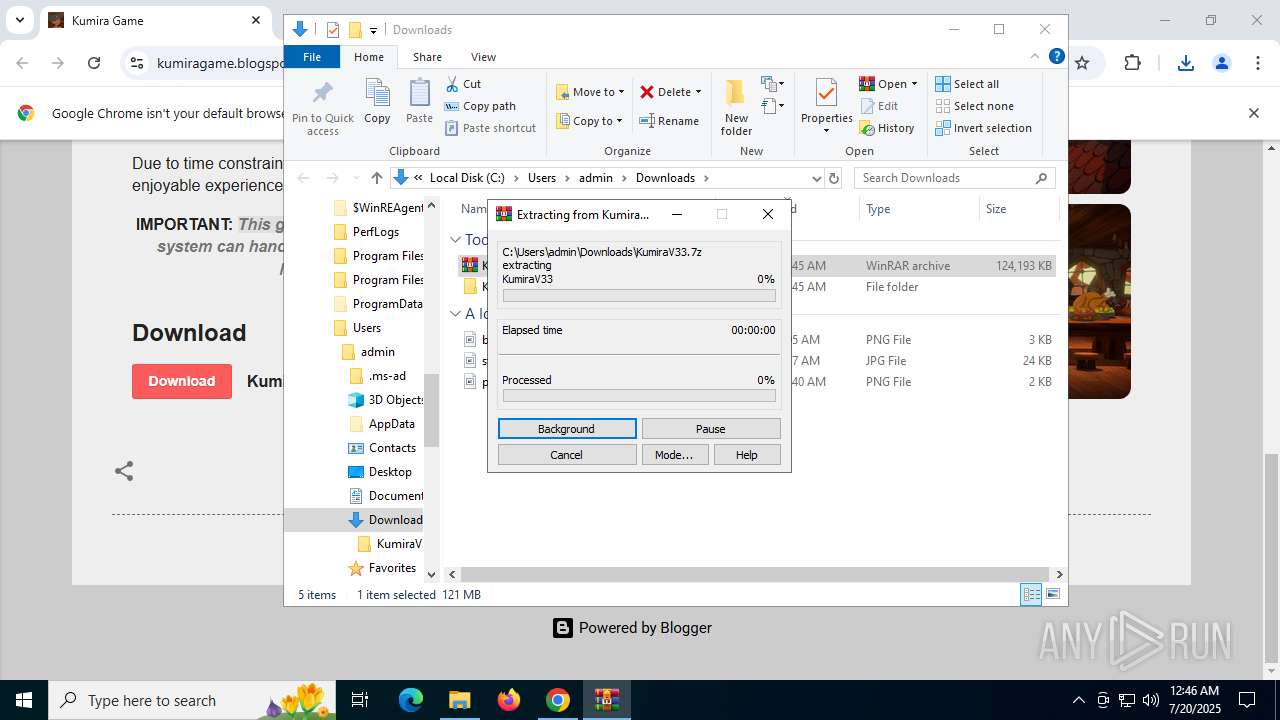Switch to details view icon in status bar
Screen dimensions: 1280x720
pos(1031,594)
